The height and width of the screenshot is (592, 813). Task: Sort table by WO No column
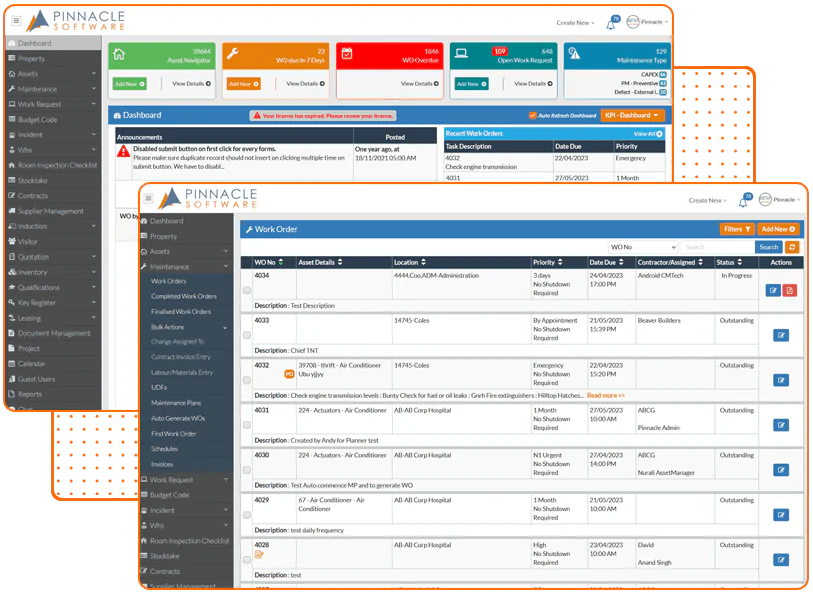tap(269, 262)
